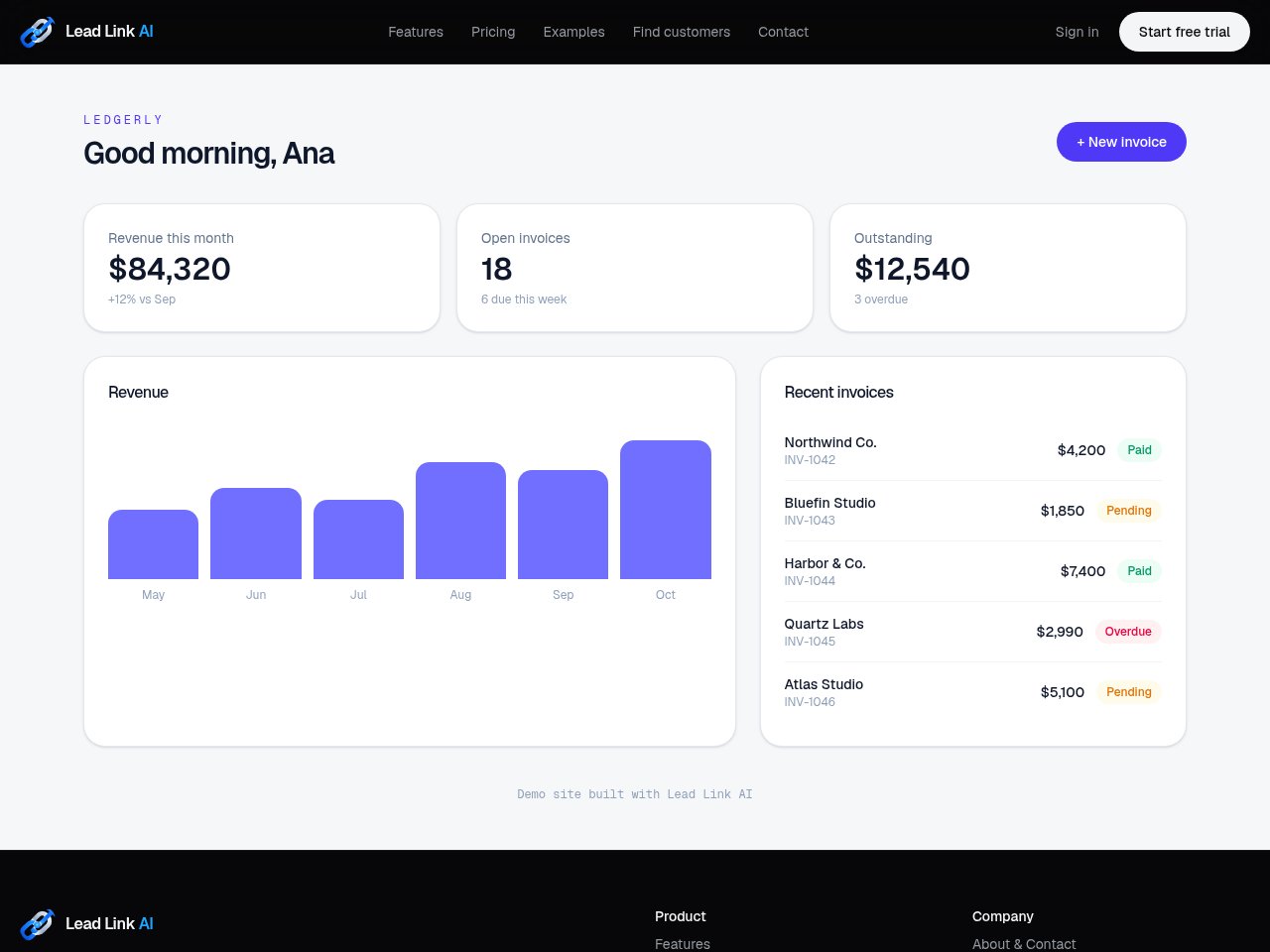Open the Northwind Co. invoice row
This screenshot has width=1270, height=952.
click(972, 450)
